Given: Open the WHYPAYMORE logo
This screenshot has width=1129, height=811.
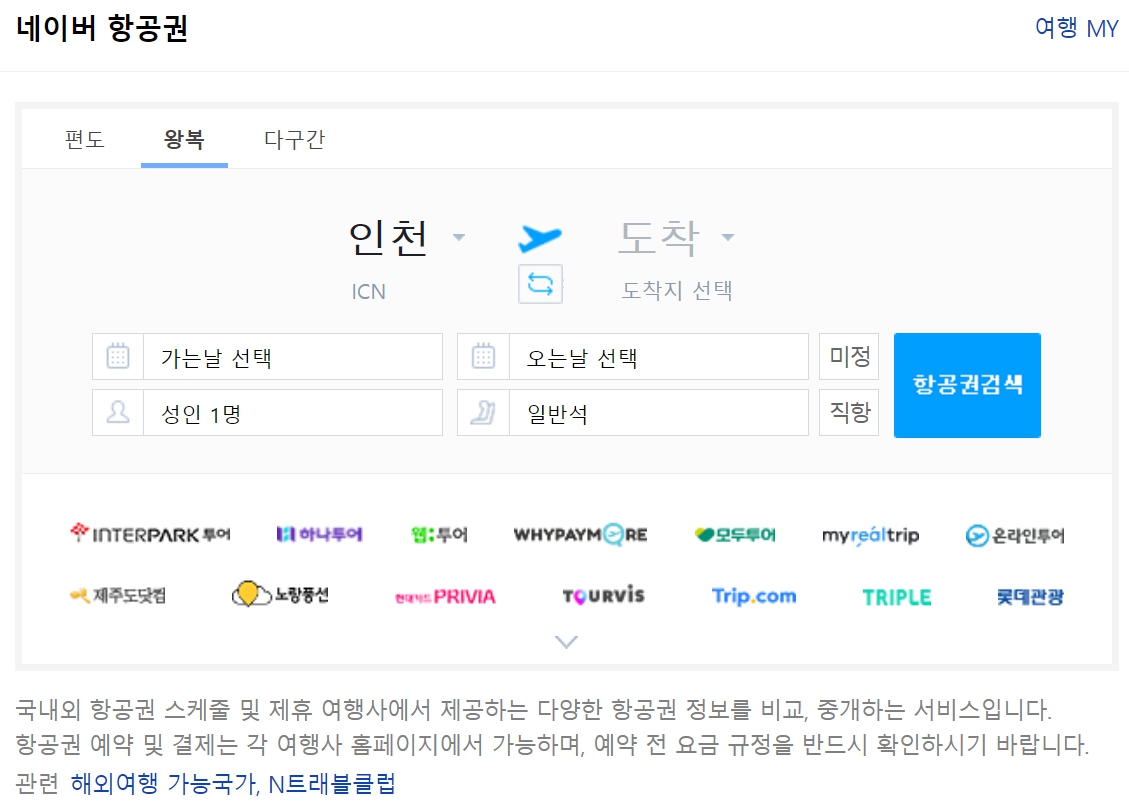Looking at the screenshot, I should coord(580,534).
